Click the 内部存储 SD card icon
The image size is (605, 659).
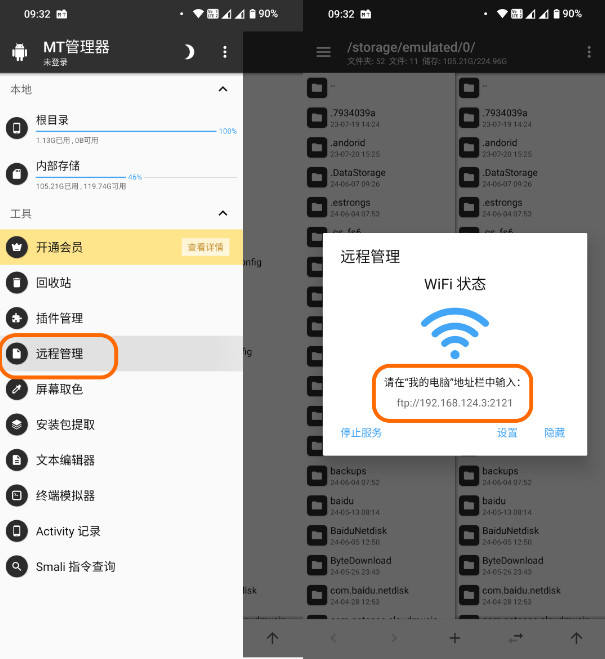(17, 174)
